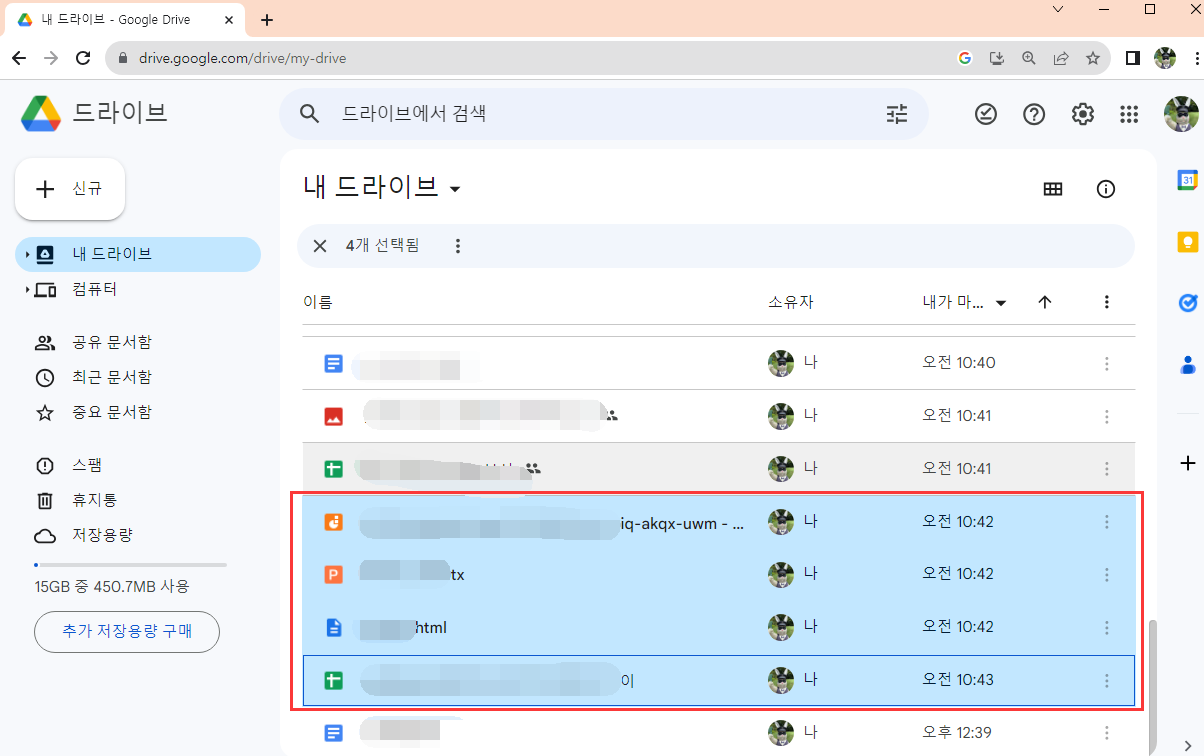Deselect the 4 selected files

[x=319, y=245]
